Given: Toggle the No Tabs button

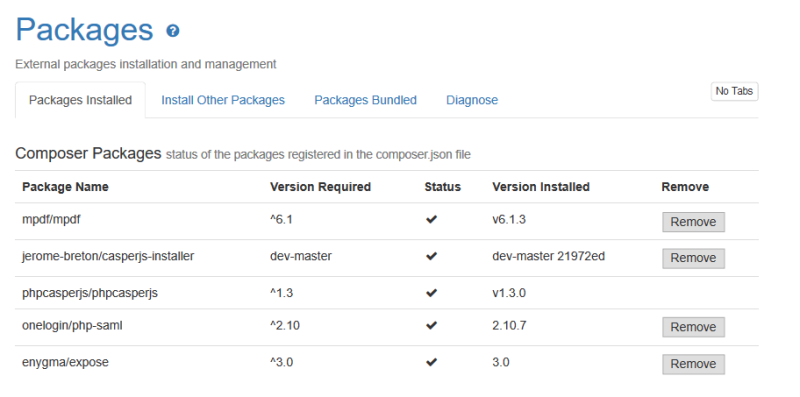Looking at the screenshot, I should (734, 91).
